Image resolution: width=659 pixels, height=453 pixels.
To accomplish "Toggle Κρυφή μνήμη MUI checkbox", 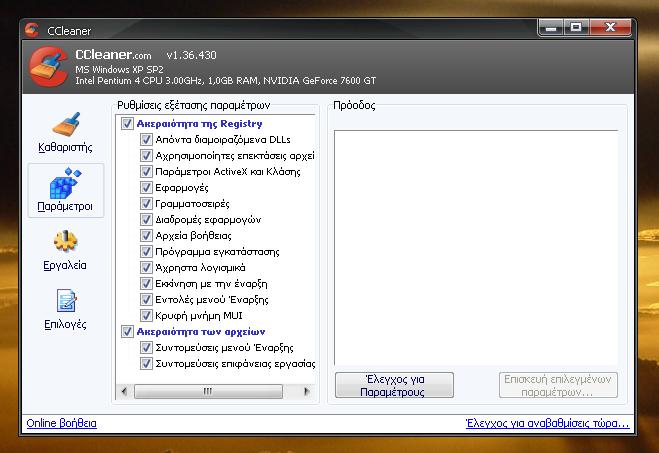I will coord(146,315).
